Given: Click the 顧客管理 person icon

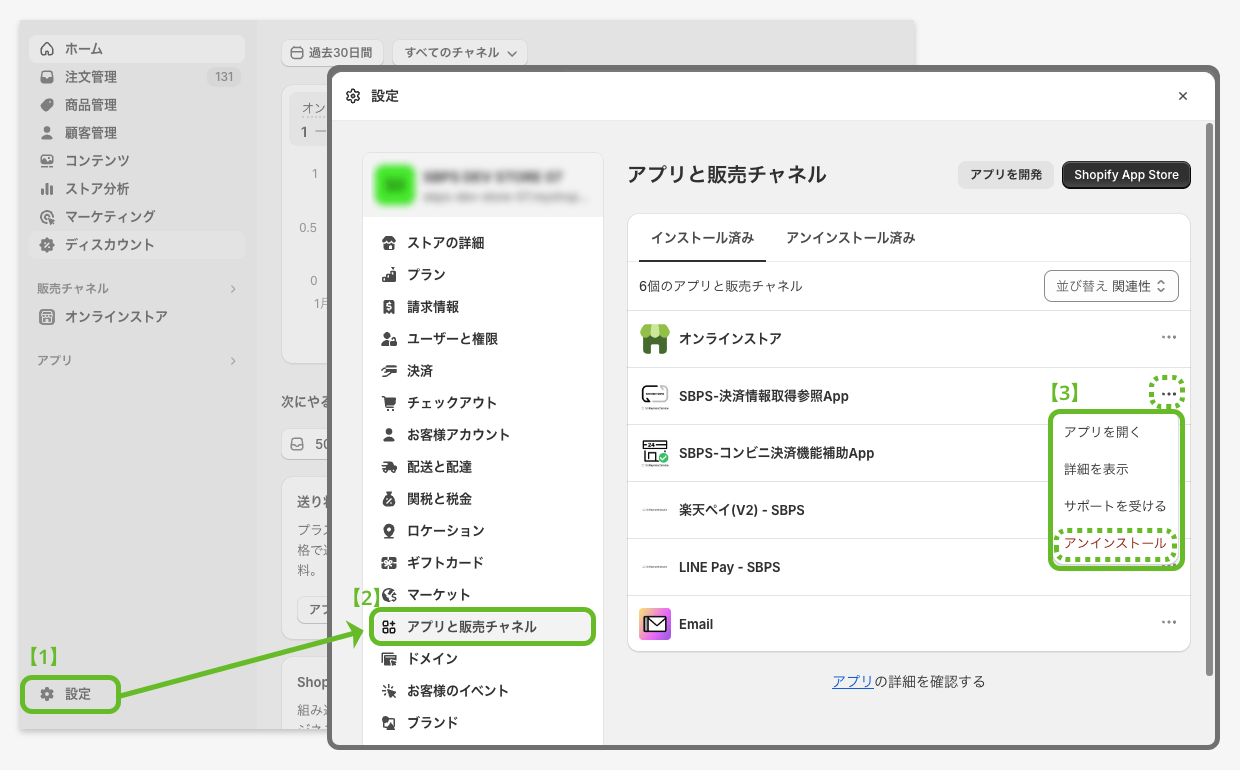Looking at the screenshot, I should pos(47,133).
